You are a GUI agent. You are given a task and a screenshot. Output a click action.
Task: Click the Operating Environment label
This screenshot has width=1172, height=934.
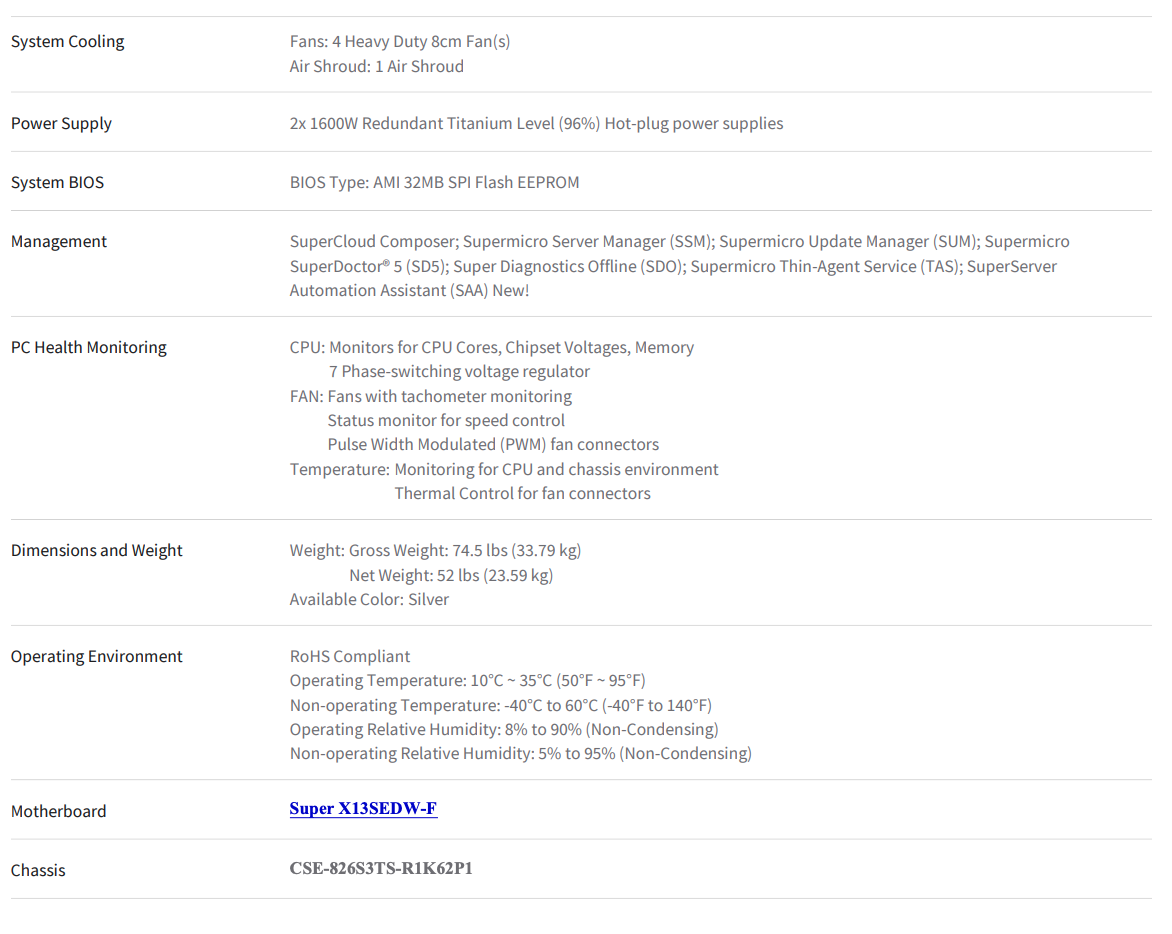pos(96,656)
